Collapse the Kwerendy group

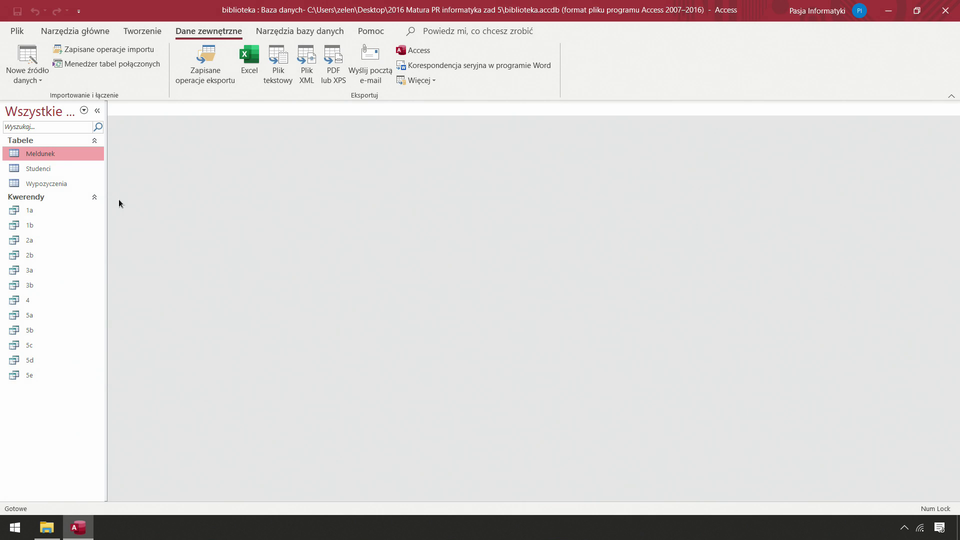coord(95,197)
